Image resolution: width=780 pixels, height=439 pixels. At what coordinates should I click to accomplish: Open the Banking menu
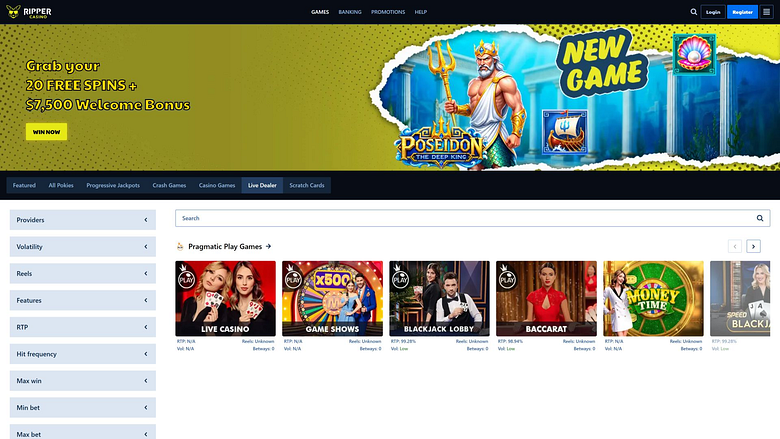[350, 12]
